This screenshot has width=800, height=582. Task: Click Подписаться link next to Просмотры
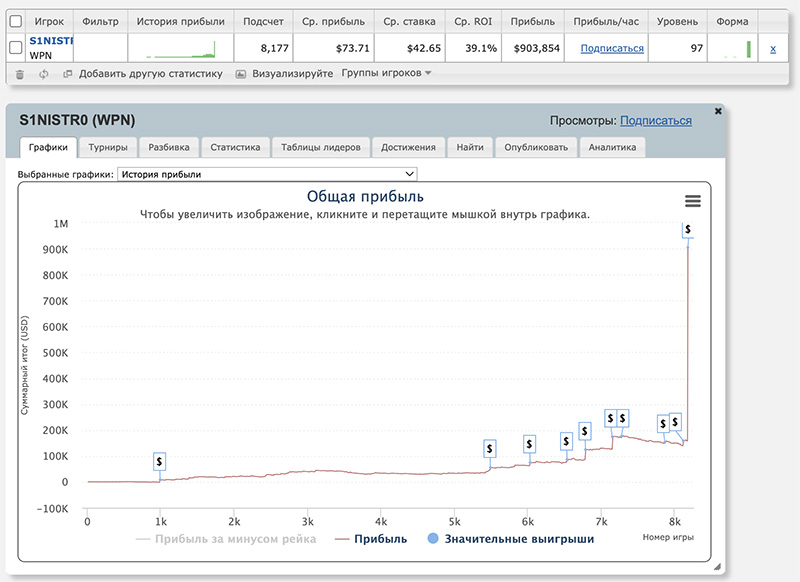655,120
